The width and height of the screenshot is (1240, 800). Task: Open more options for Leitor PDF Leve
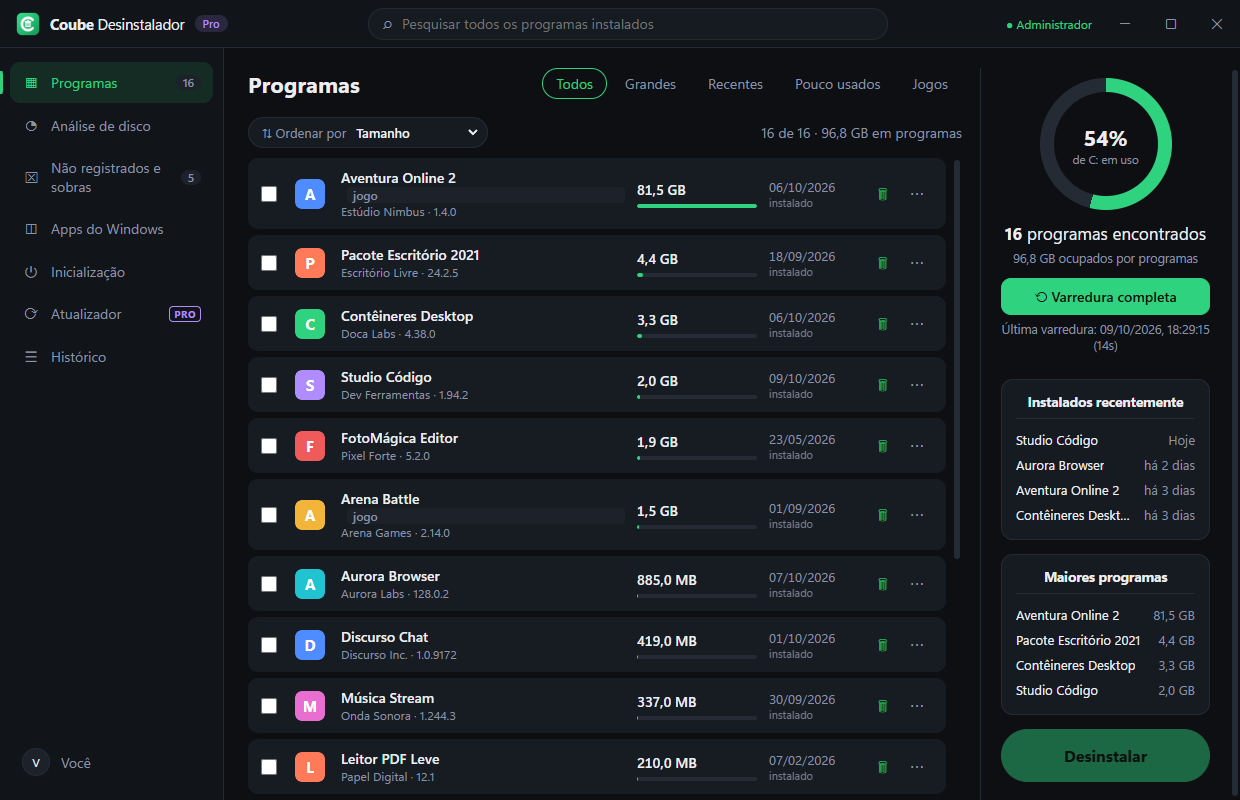pyautogui.click(x=917, y=767)
